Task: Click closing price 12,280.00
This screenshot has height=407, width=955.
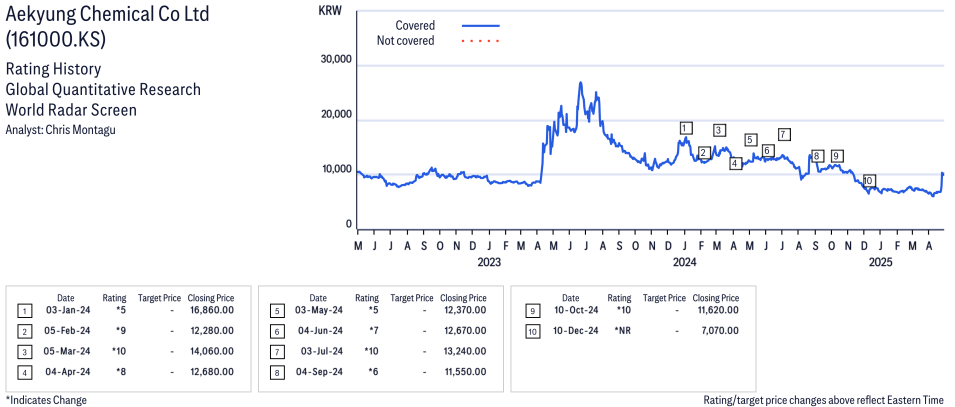Action: tap(213, 331)
